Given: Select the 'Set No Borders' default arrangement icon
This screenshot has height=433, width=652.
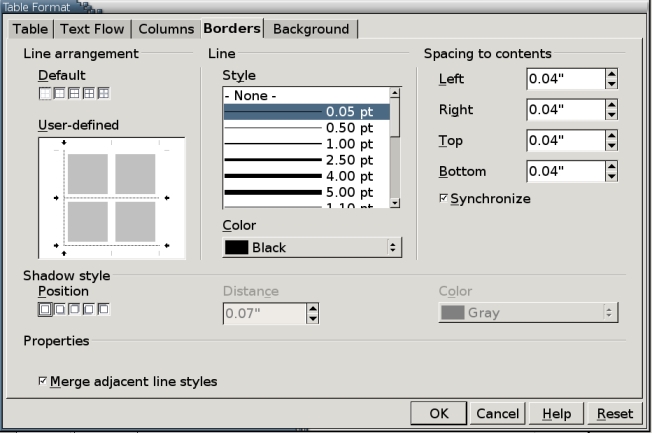Looking at the screenshot, I should pos(44,93).
